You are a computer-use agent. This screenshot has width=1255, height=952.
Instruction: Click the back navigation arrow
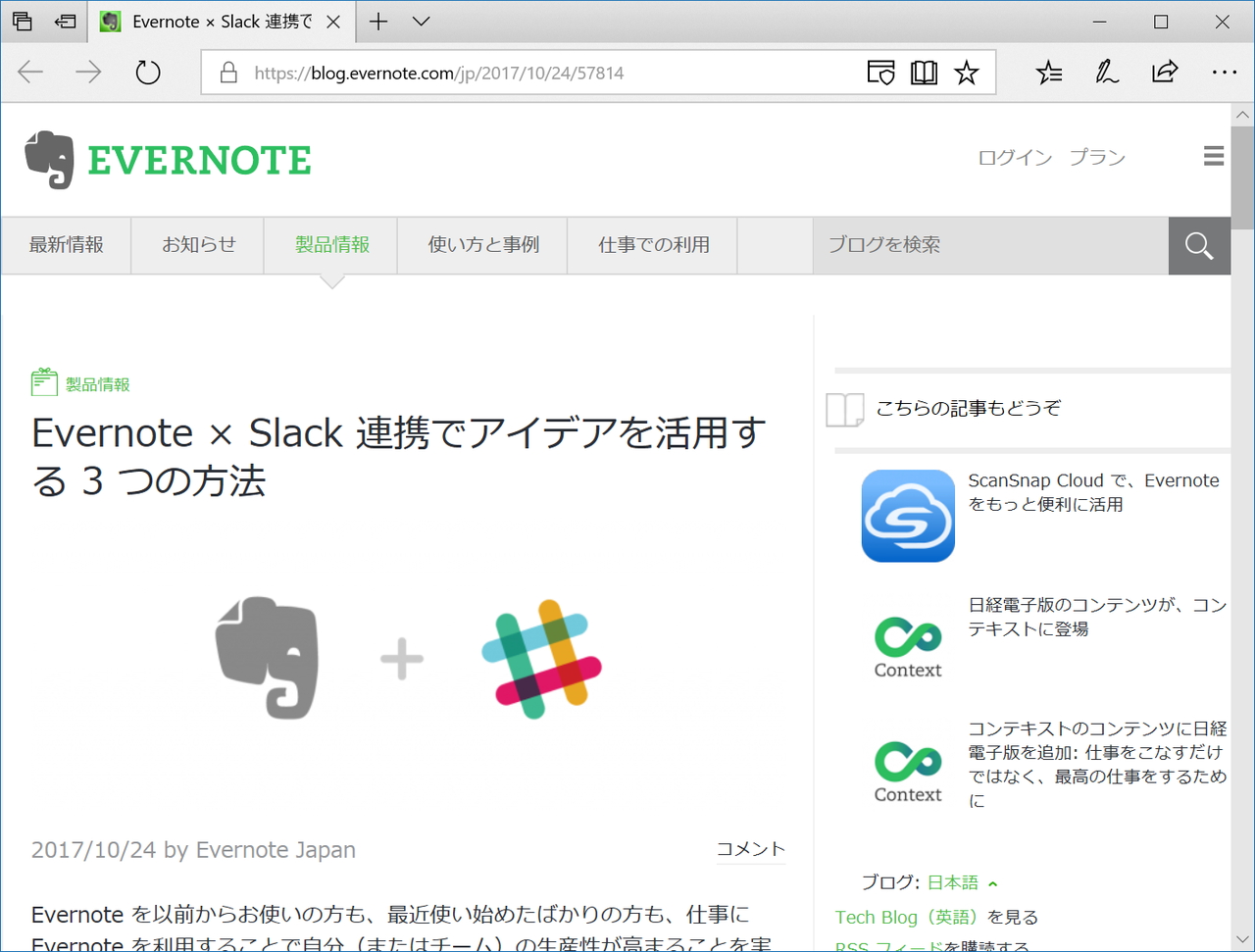(29, 72)
